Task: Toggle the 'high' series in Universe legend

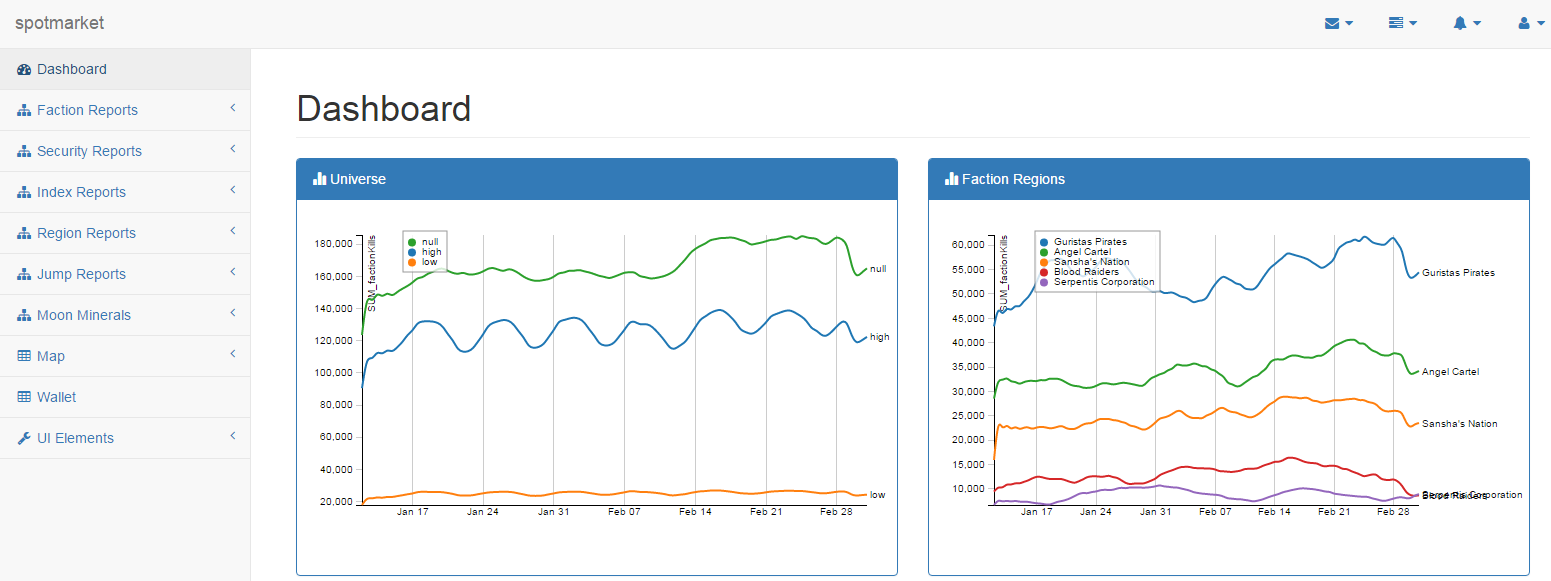Action: (412, 252)
